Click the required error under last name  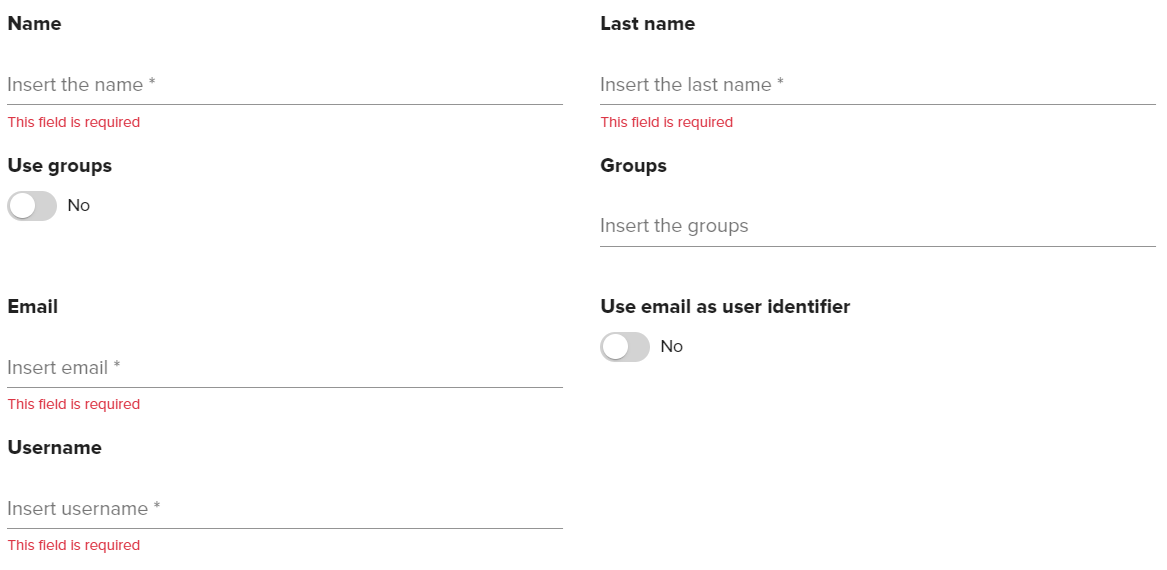point(667,122)
